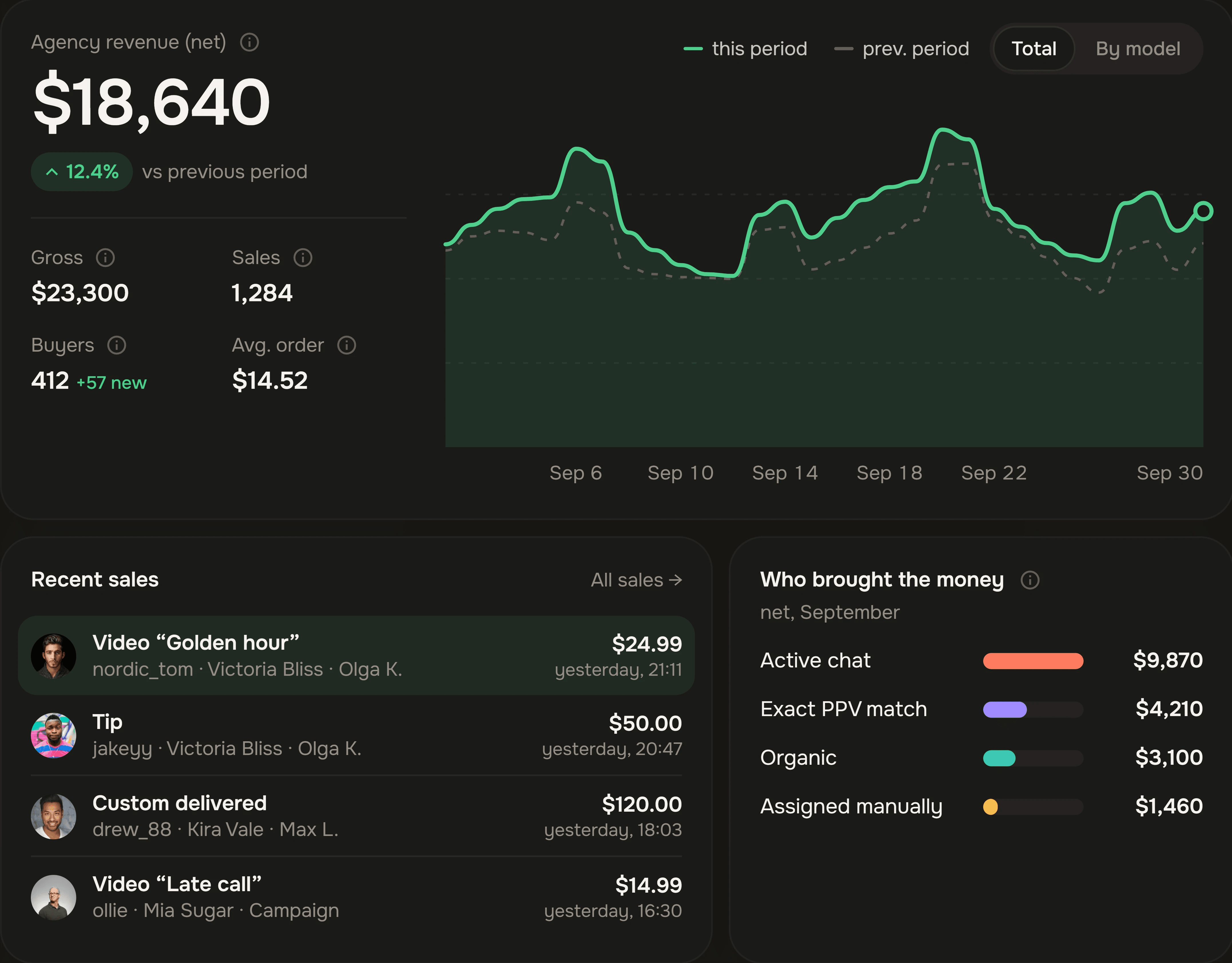
Task: Click the $1,460 Assigned manually value
Action: (1169, 806)
